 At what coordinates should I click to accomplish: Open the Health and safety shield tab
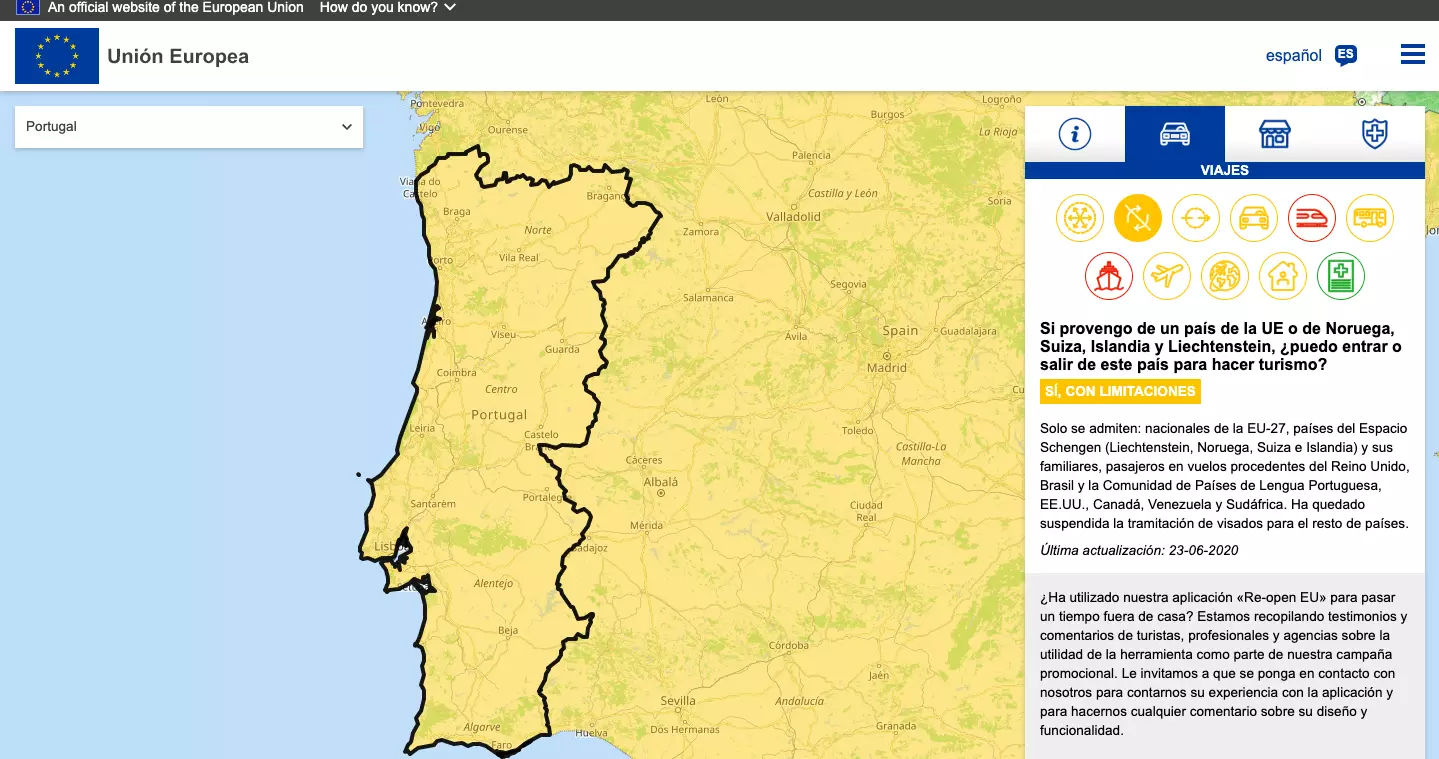pyautogui.click(x=1375, y=134)
